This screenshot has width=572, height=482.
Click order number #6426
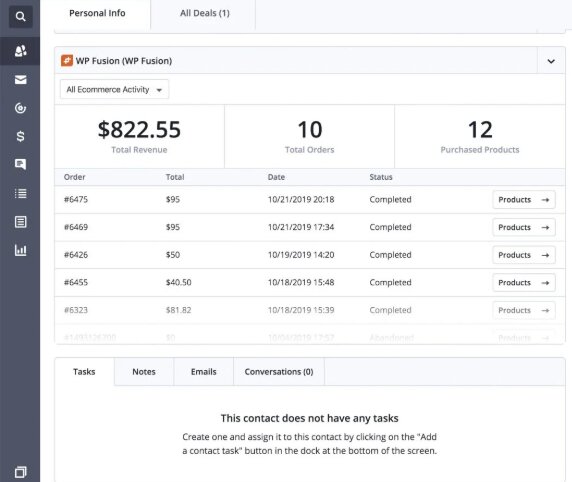click(76, 255)
